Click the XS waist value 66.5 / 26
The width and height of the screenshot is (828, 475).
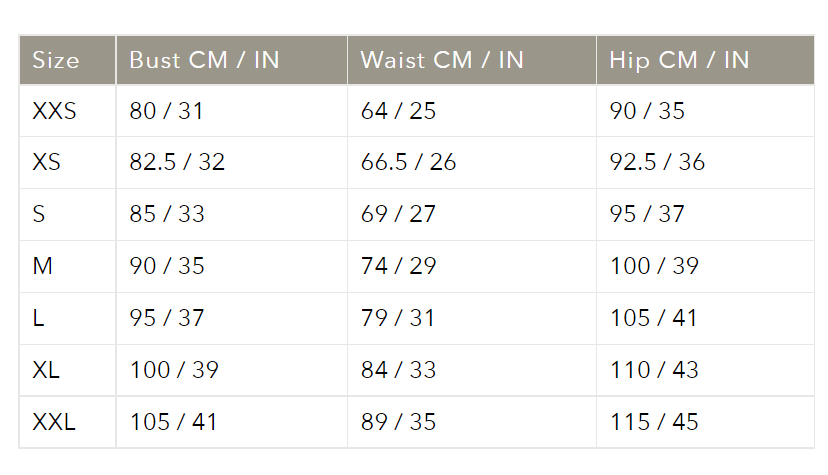click(408, 162)
